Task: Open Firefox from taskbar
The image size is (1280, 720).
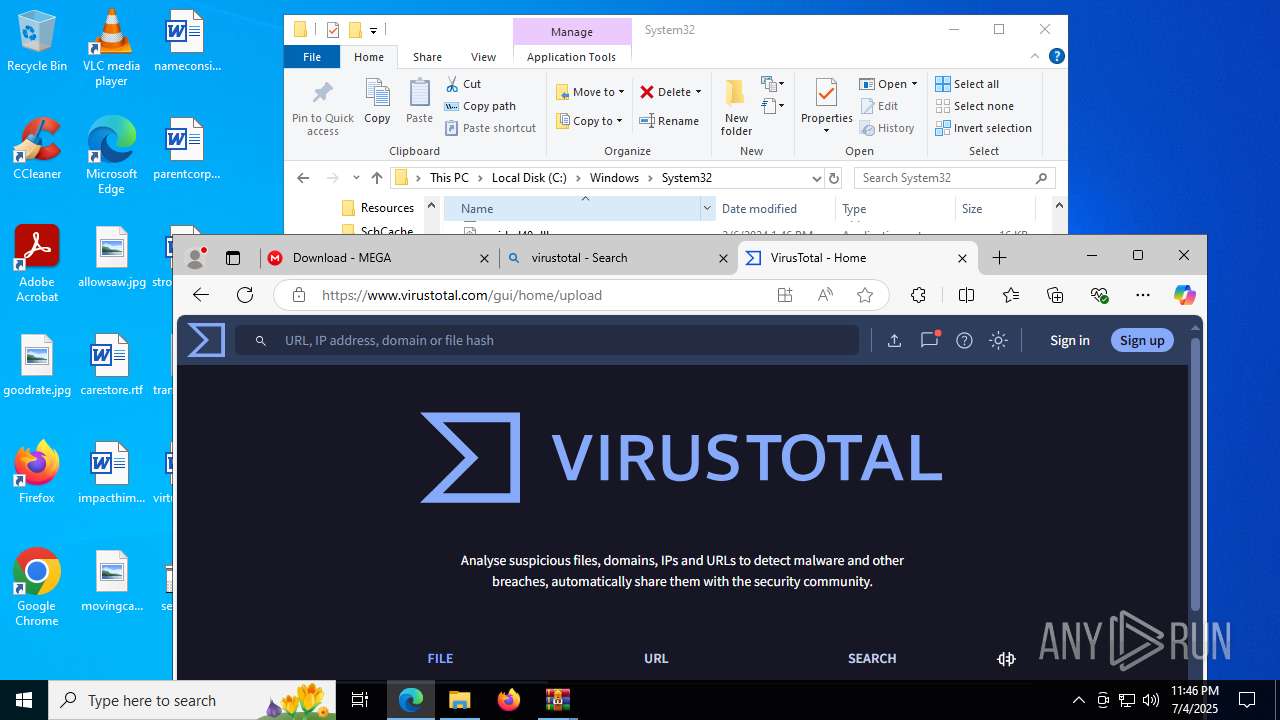Action: [509, 700]
